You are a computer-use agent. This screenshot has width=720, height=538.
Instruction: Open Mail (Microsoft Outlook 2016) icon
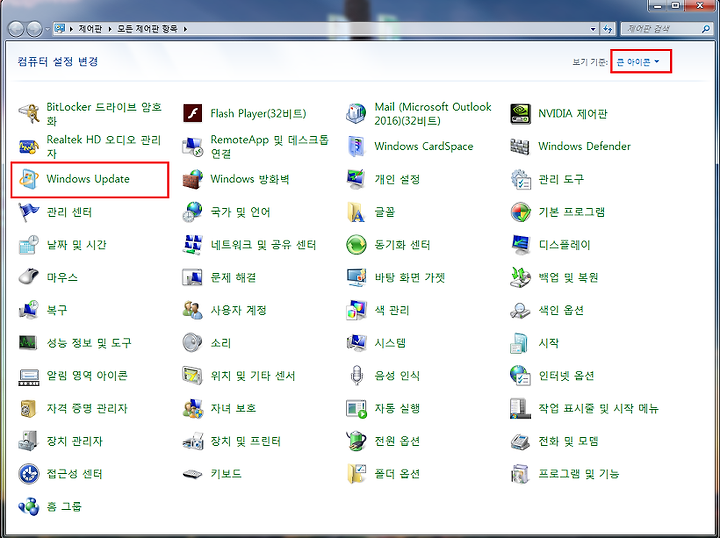(356, 113)
